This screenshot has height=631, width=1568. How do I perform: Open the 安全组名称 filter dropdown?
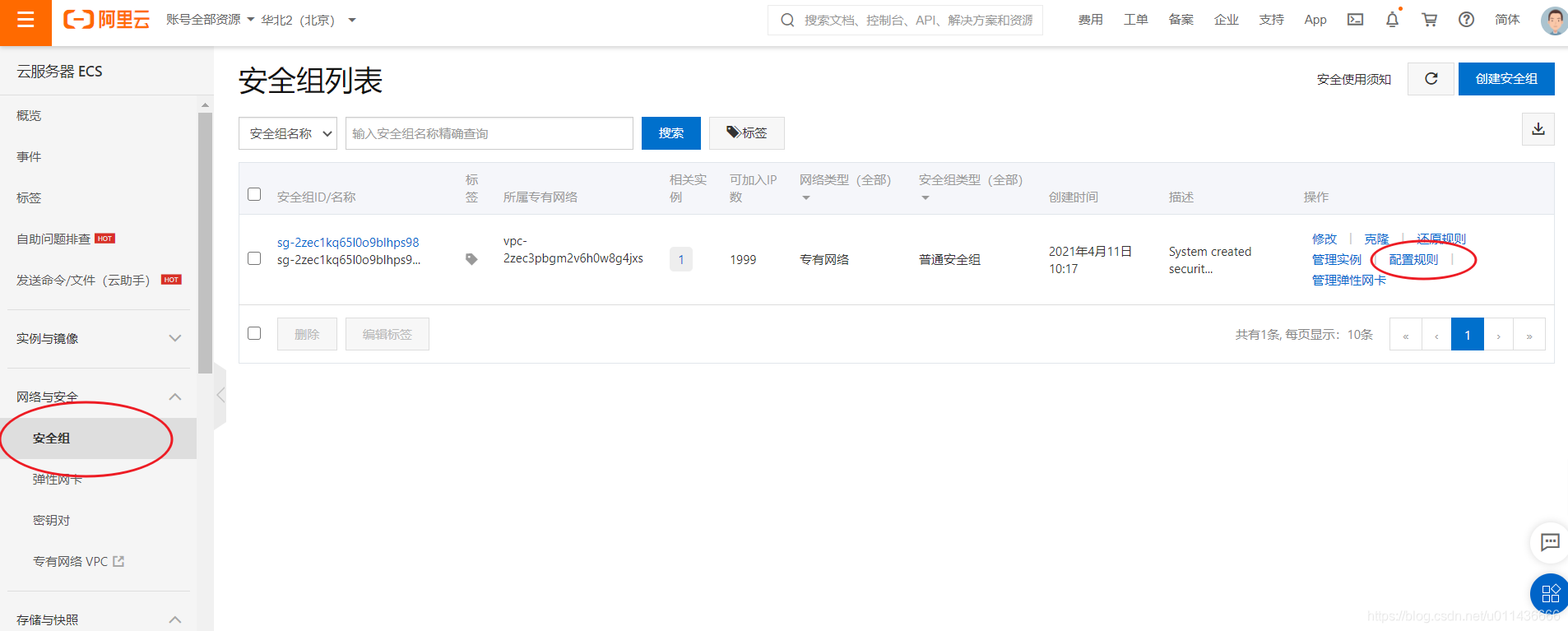click(x=288, y=133)
